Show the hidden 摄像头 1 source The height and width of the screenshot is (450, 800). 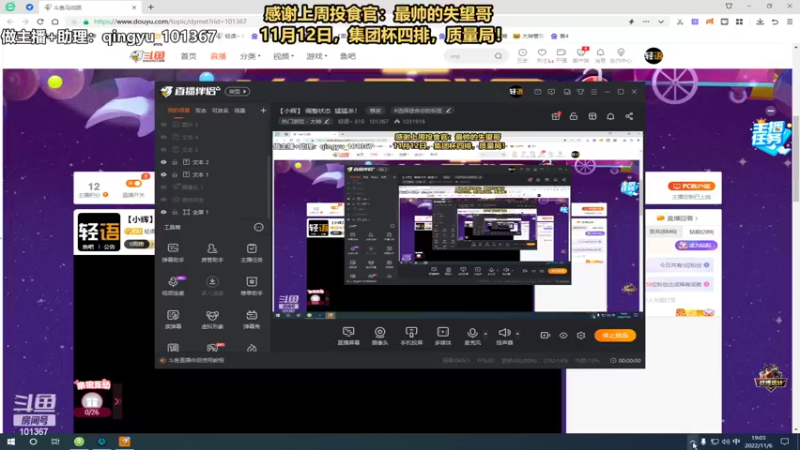164,187
